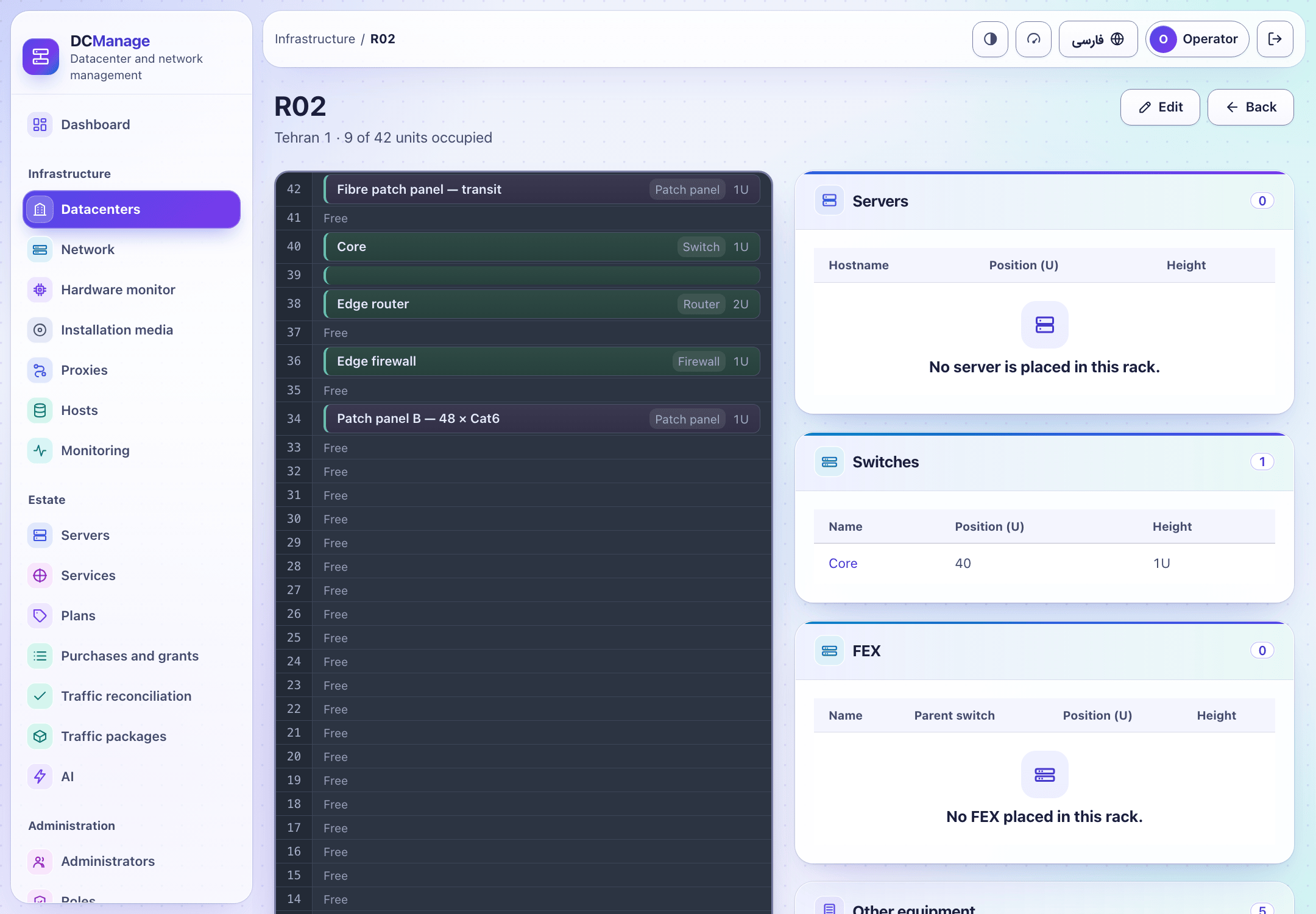The width and height of the screenshot is (1316, 914).
Task: Click the logout icon
Action: [1275, 39]
